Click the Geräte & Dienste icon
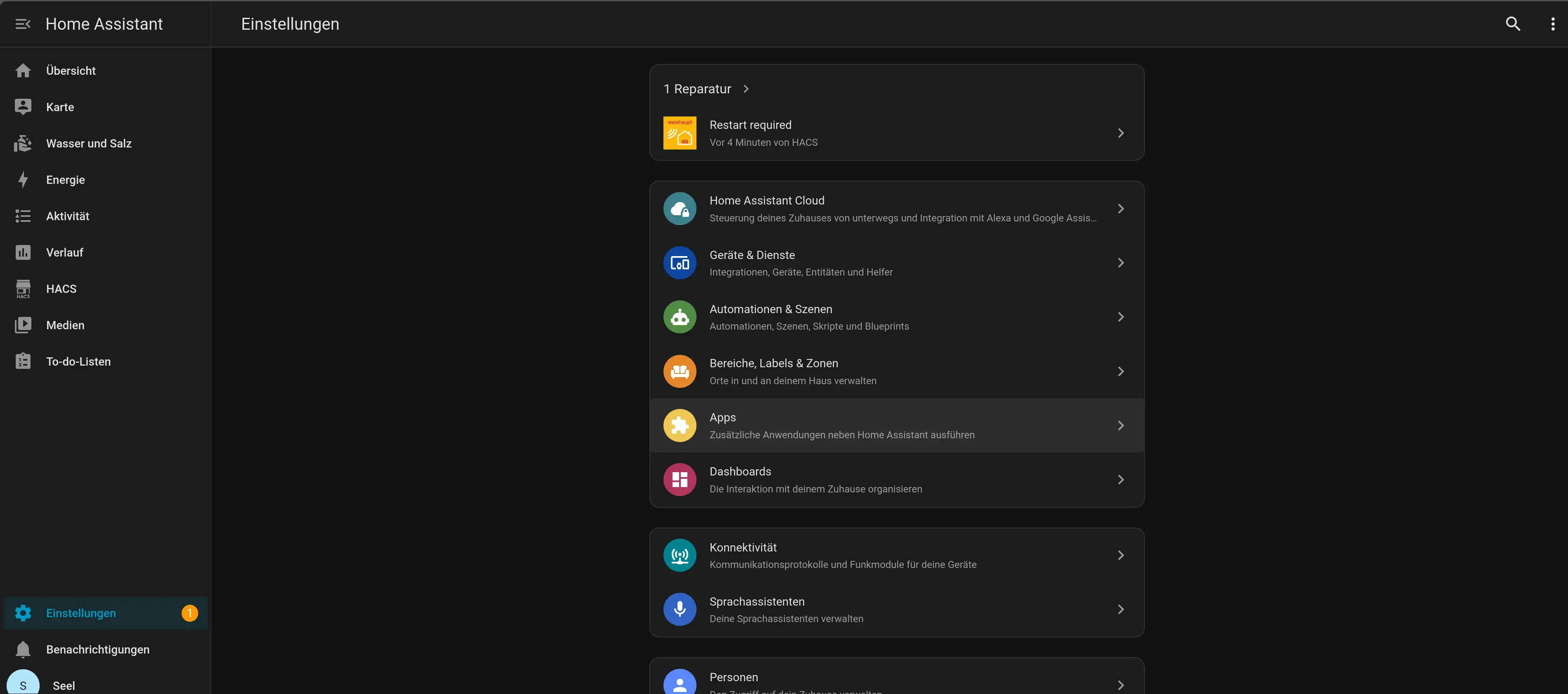Screen dimensions: 1568x694 click(x=679, y=263)
